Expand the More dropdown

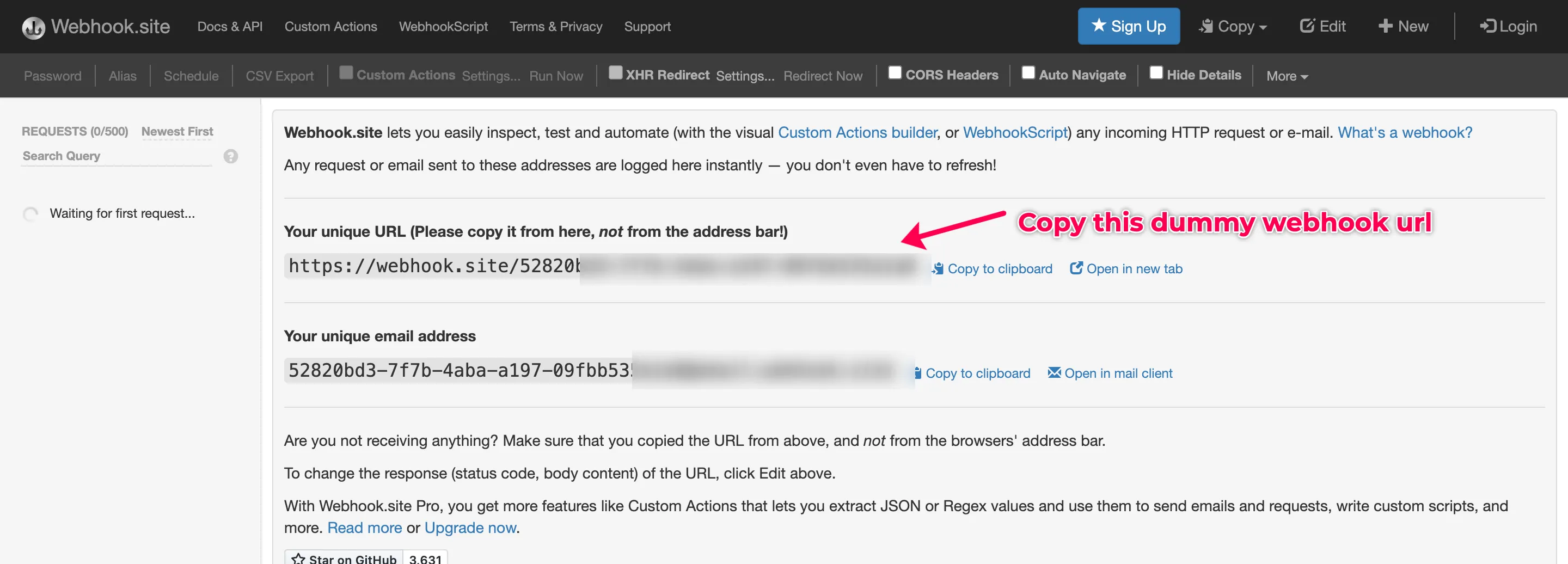[x=1287, y=76]
